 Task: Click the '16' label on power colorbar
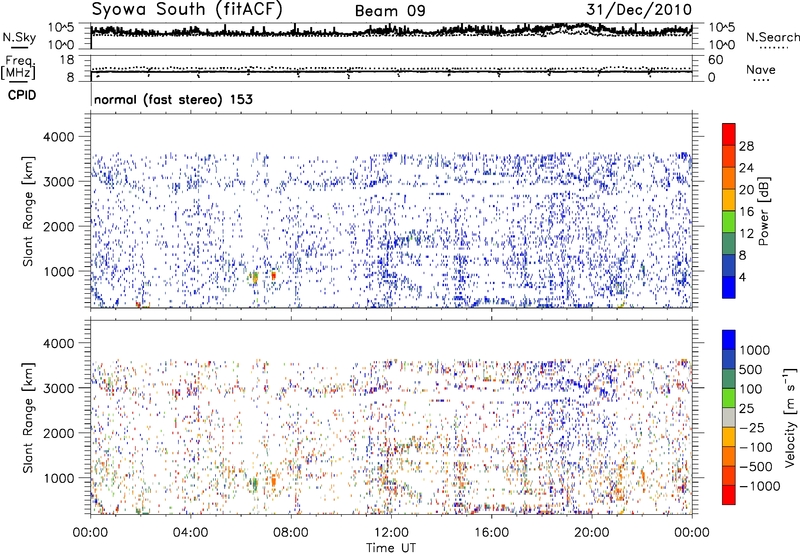pyautogui.click(x=746, y=212)
